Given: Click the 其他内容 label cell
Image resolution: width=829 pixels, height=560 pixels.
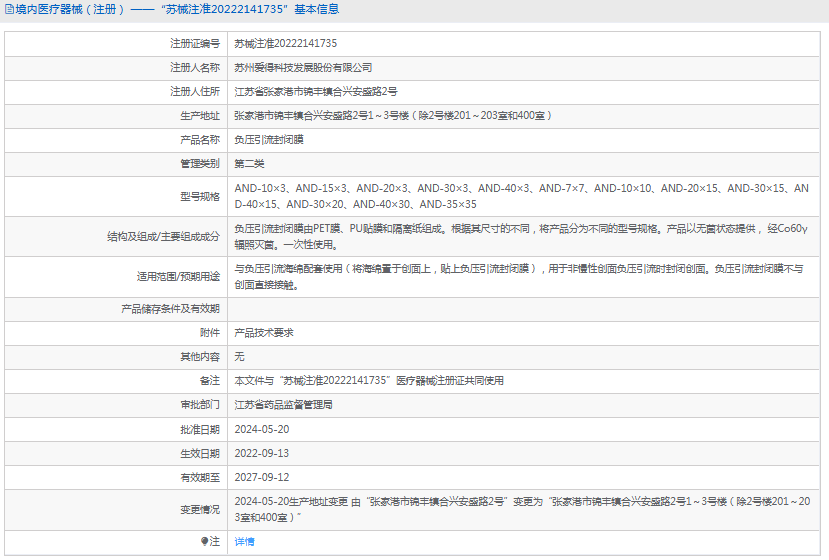Looking at the screenshot, I should [116, 356].
